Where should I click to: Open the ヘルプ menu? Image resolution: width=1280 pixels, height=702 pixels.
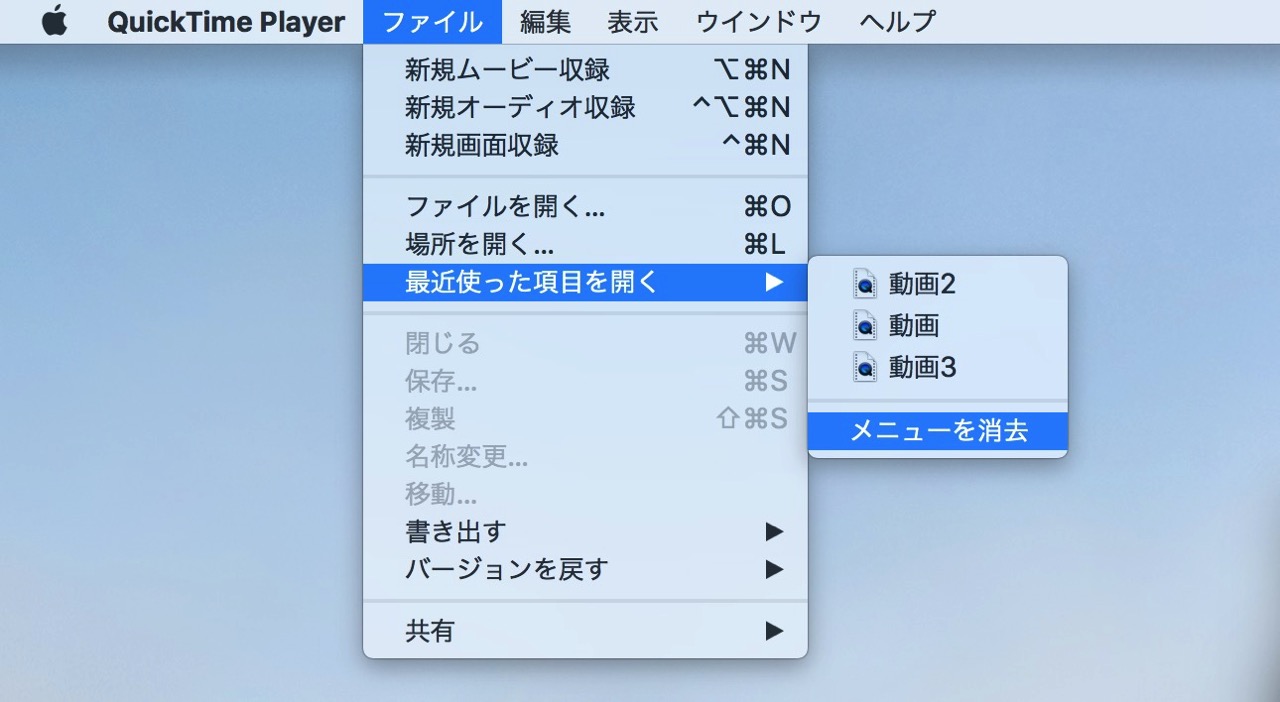[897, 21]
